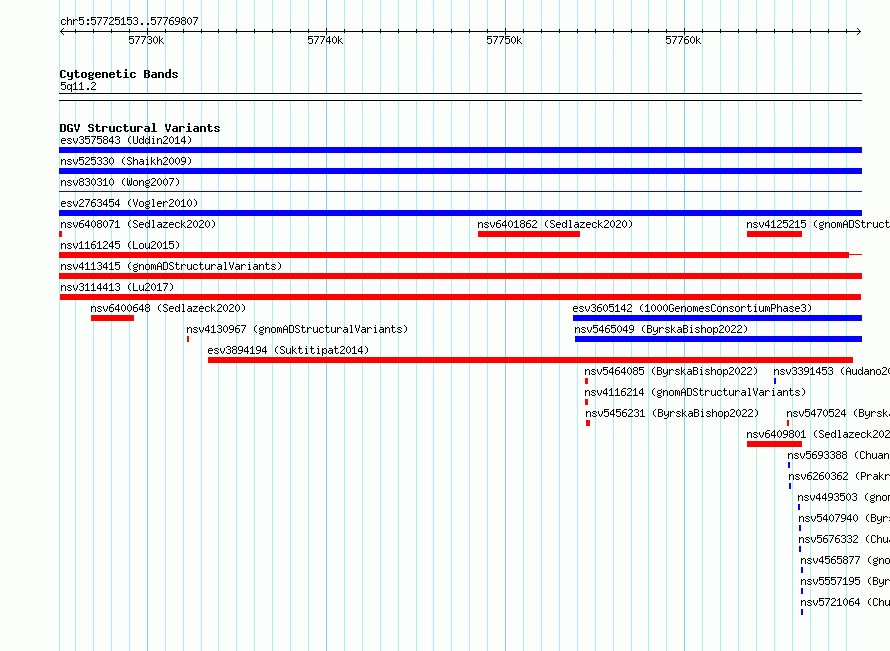890x651 pixels.
Task: Click the red bar under nsv4125215
Action: [774, 234]
